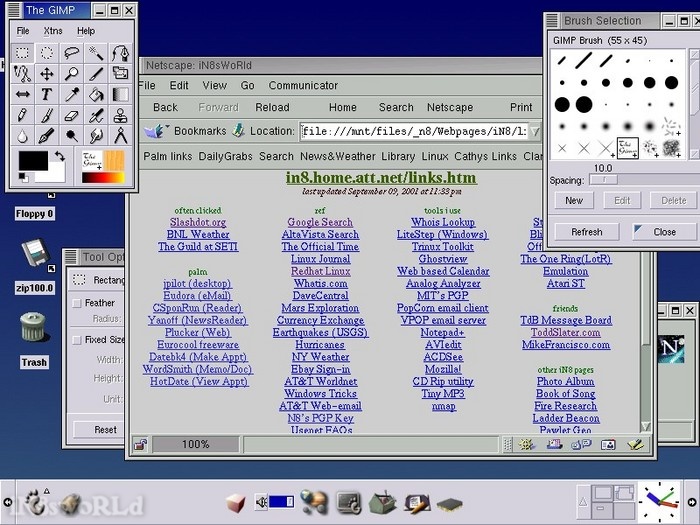Click the Back button in Netscape
The height and width of the screenshot is (525, 700).
point(165,107)
